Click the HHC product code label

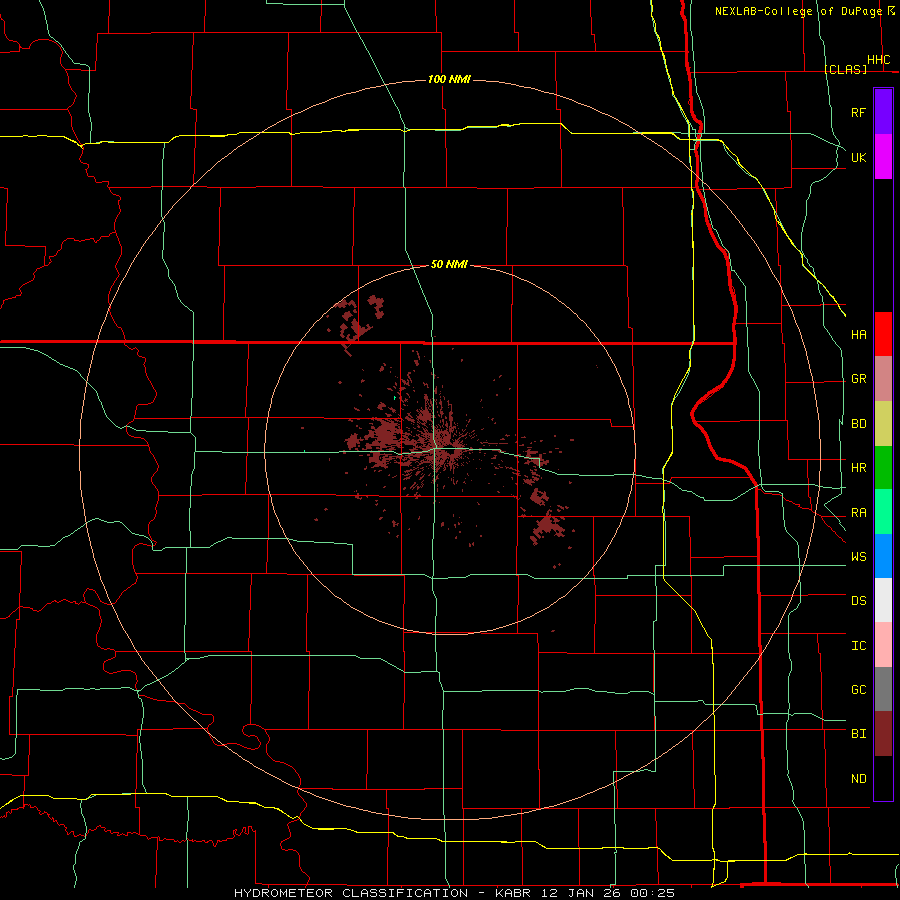tap(878, 60)
